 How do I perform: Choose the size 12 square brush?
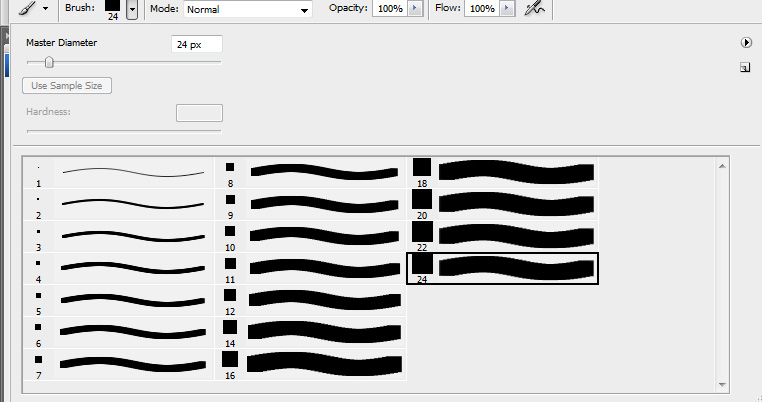[310, 300]
